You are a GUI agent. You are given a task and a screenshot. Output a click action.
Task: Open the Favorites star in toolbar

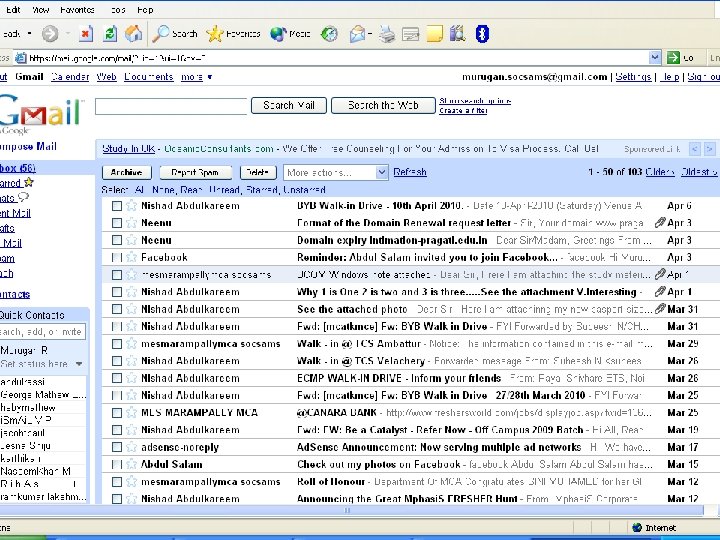pyautogui.click(x=233, y=34)
